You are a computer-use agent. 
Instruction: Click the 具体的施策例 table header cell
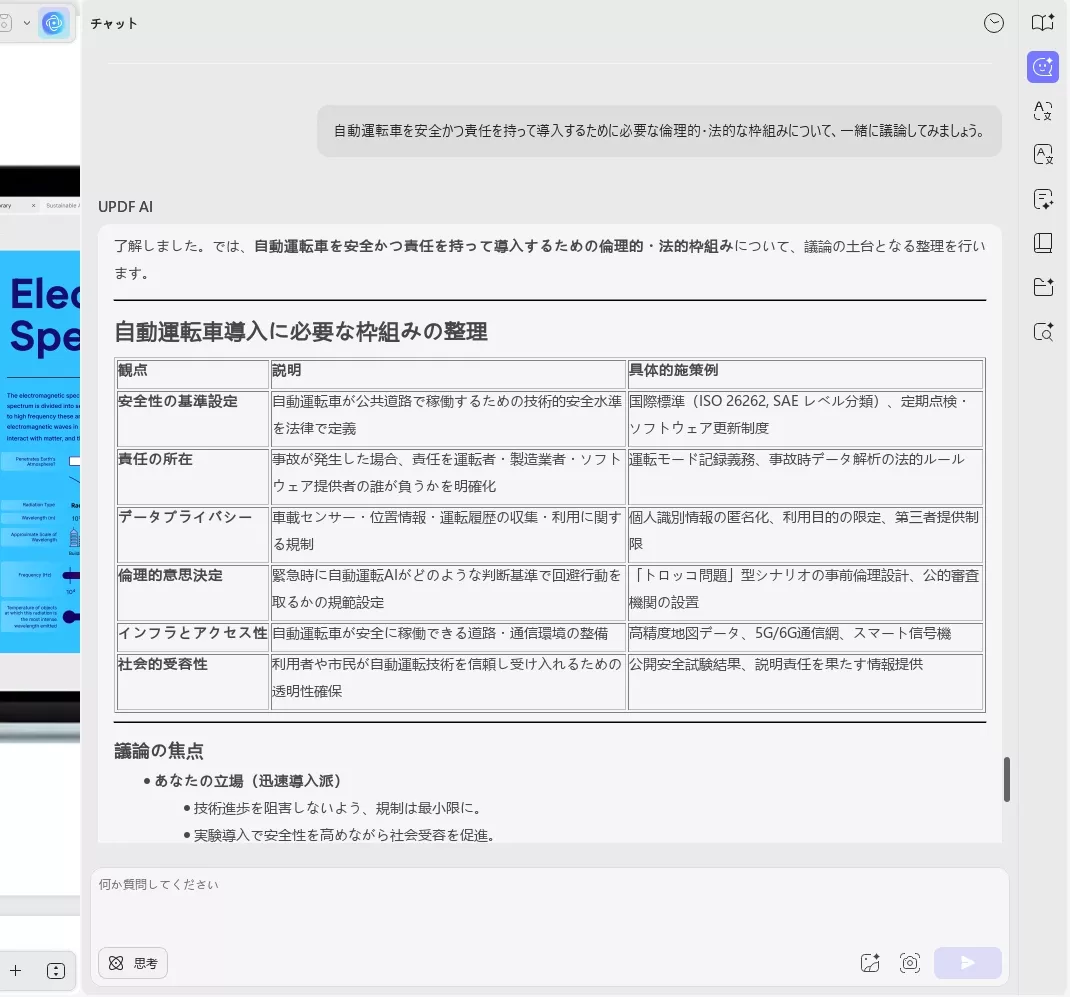[x=805, y=374]
